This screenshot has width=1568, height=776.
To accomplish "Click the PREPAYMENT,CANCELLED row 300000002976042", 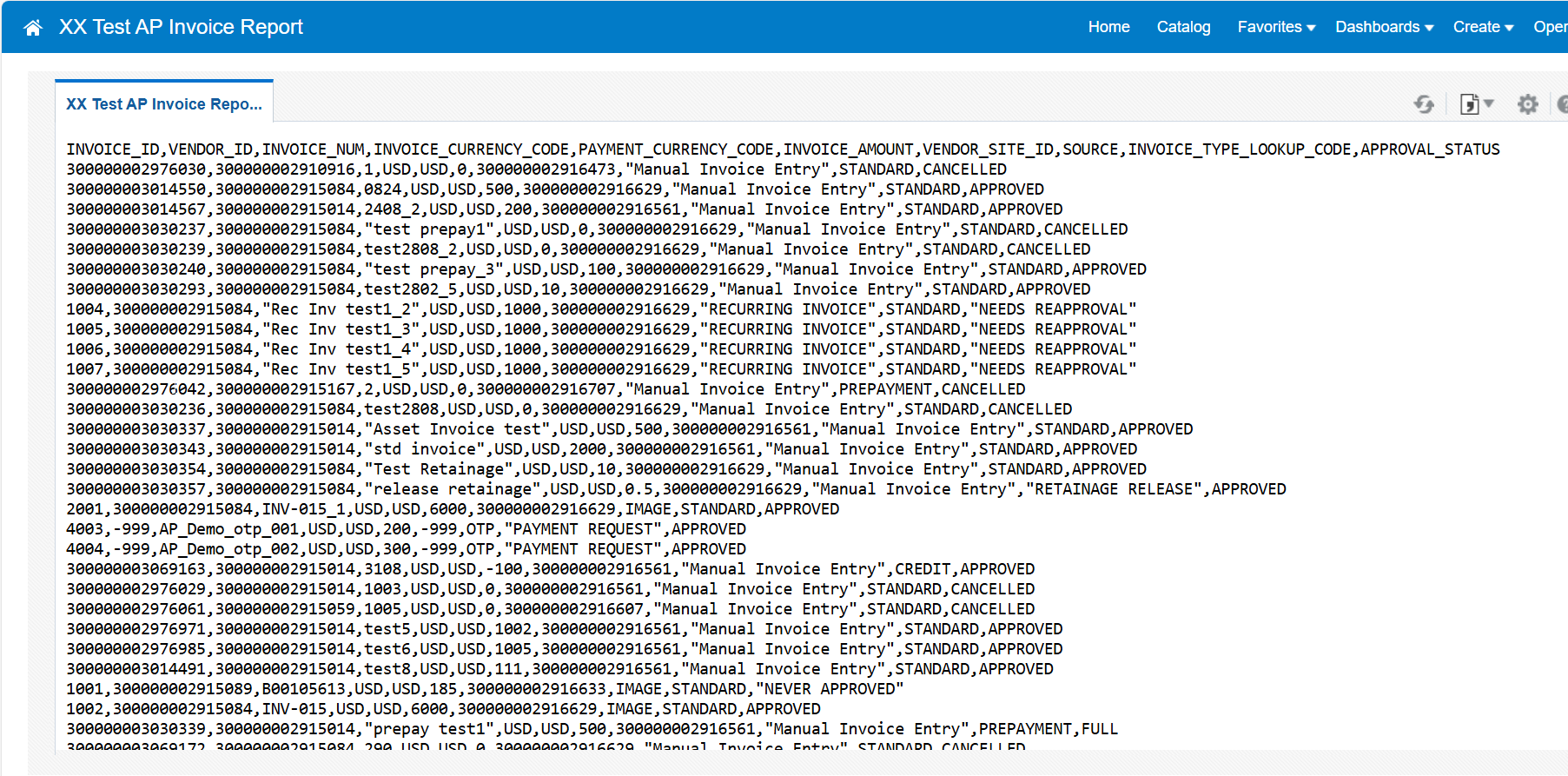I will tap(546, 389).
